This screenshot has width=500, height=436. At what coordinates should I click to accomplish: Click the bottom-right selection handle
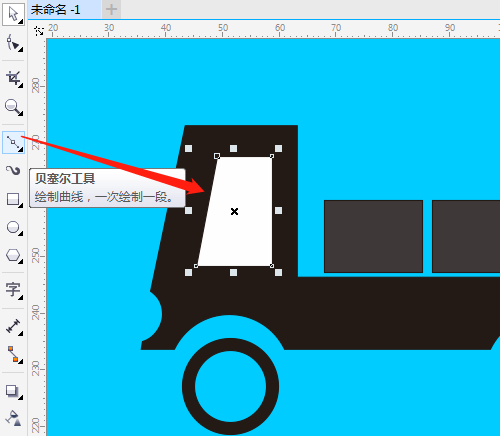278,273
